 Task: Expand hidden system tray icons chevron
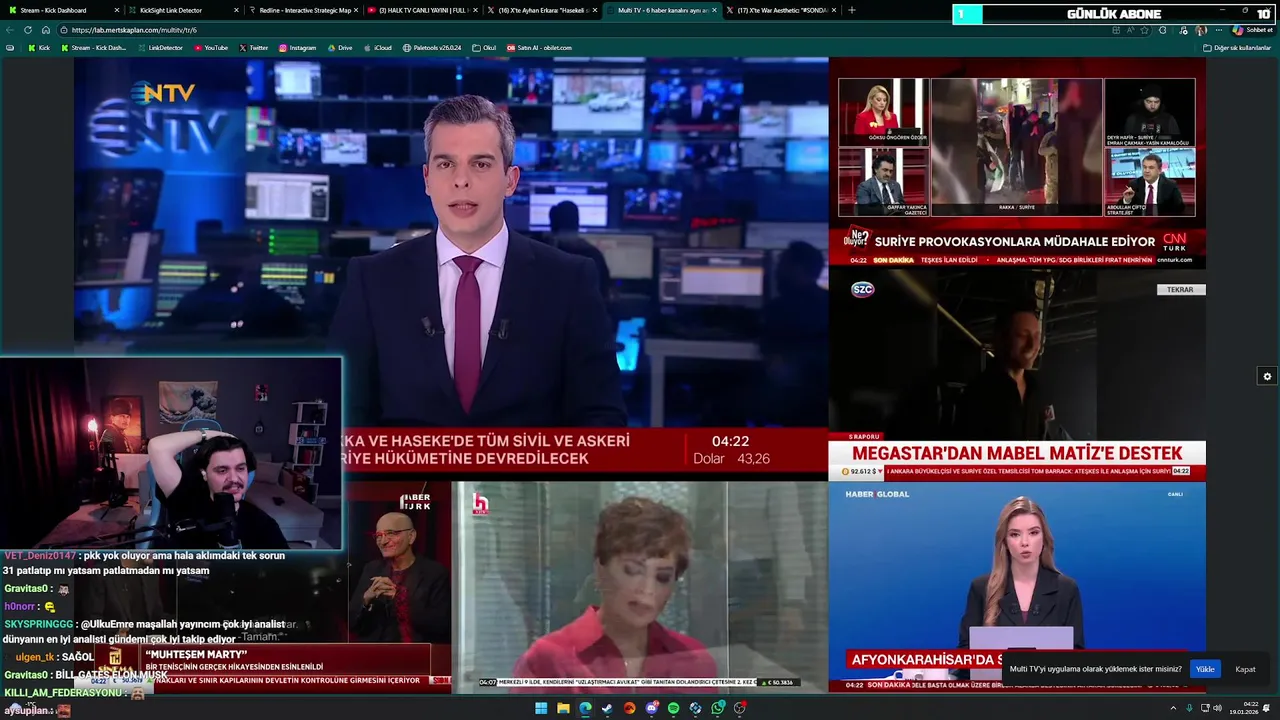coord(1173,708)
